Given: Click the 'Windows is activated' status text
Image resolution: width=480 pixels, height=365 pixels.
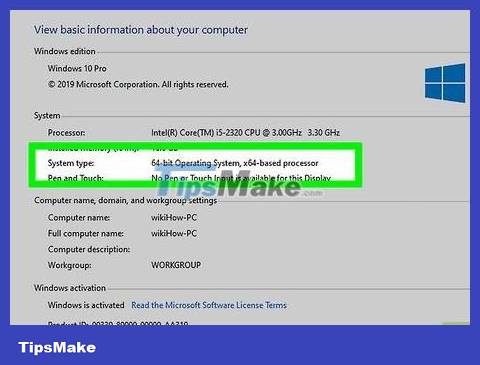Looking at the screenshot, I should 86,305.
